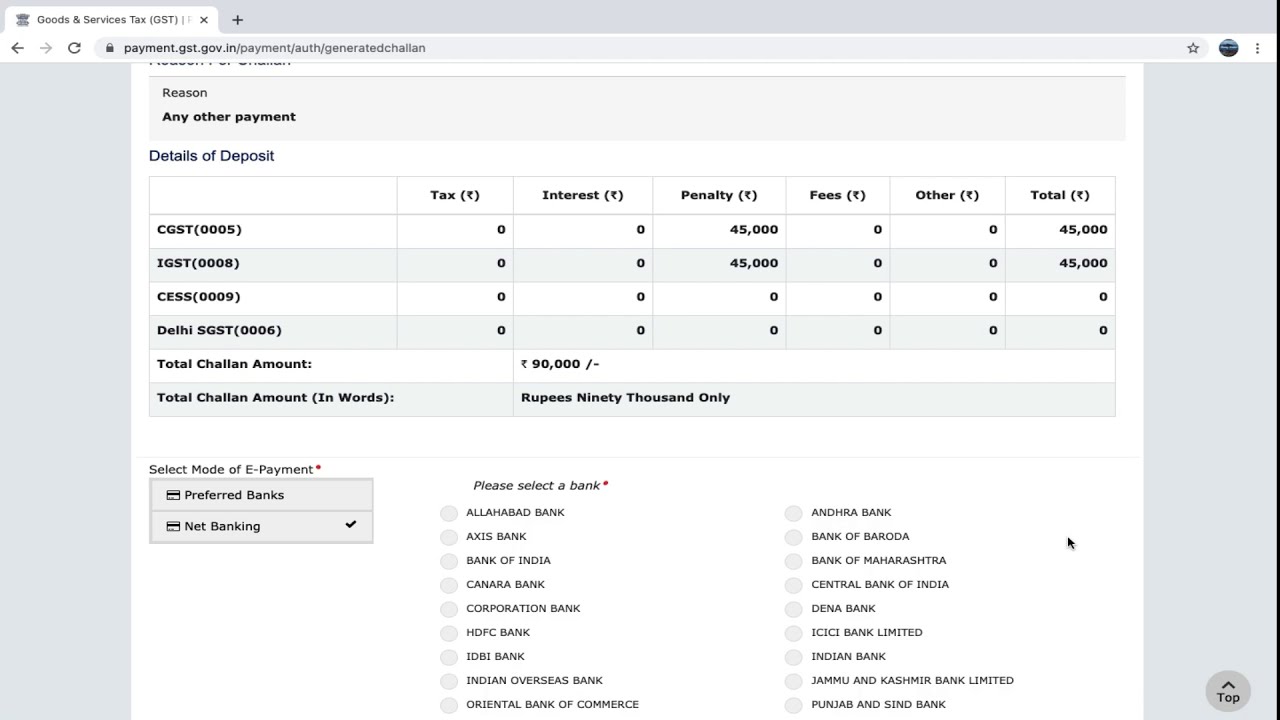The height and width of the screenshot is (720, 1280).
Task: Open the Chrome three-dot menu
Action: tap(1258, 48)
